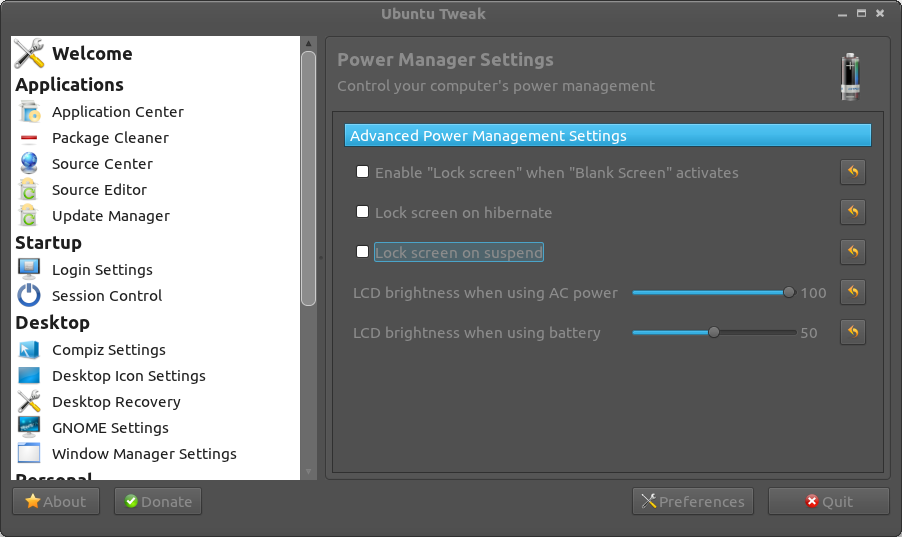
Task: Click the Applications category heading
Action: point(69,85)
